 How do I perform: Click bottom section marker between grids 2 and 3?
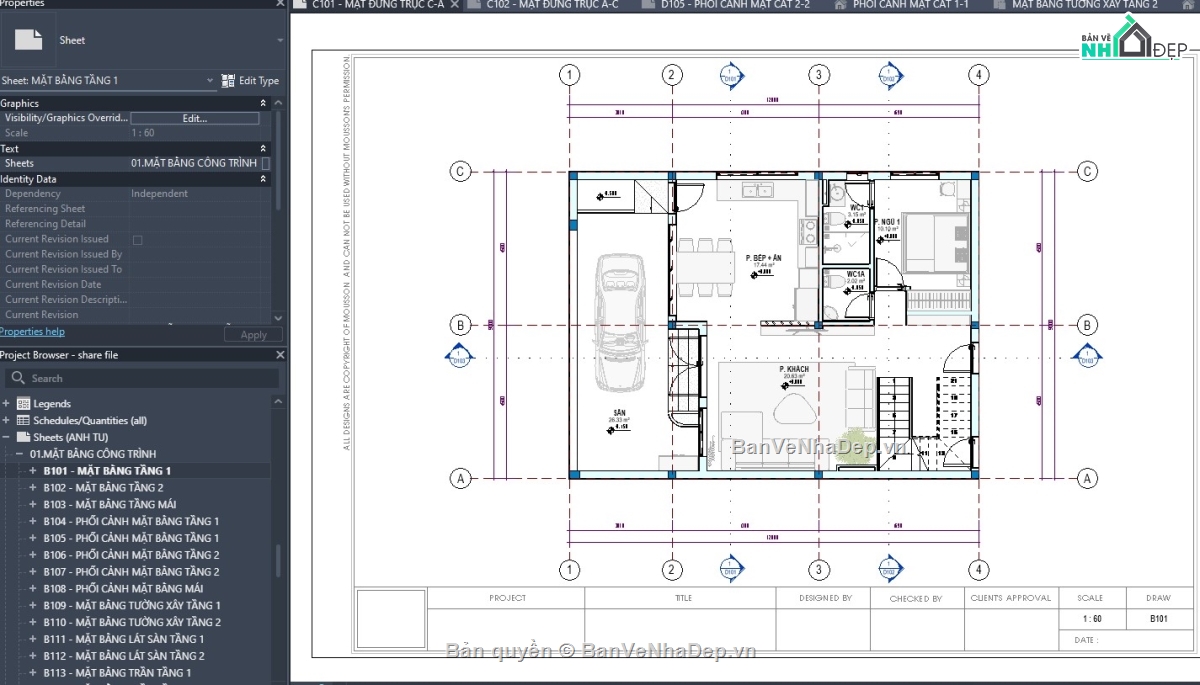click(732, 569)
